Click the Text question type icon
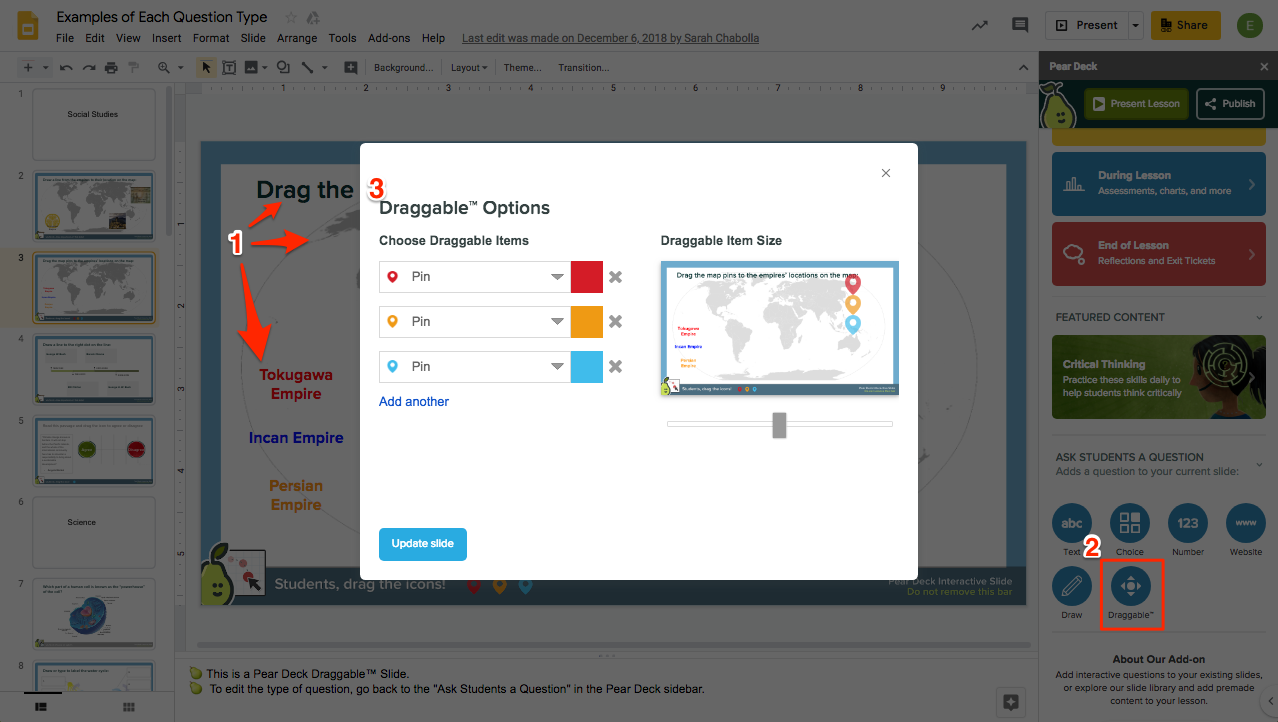 (1072, 523)
